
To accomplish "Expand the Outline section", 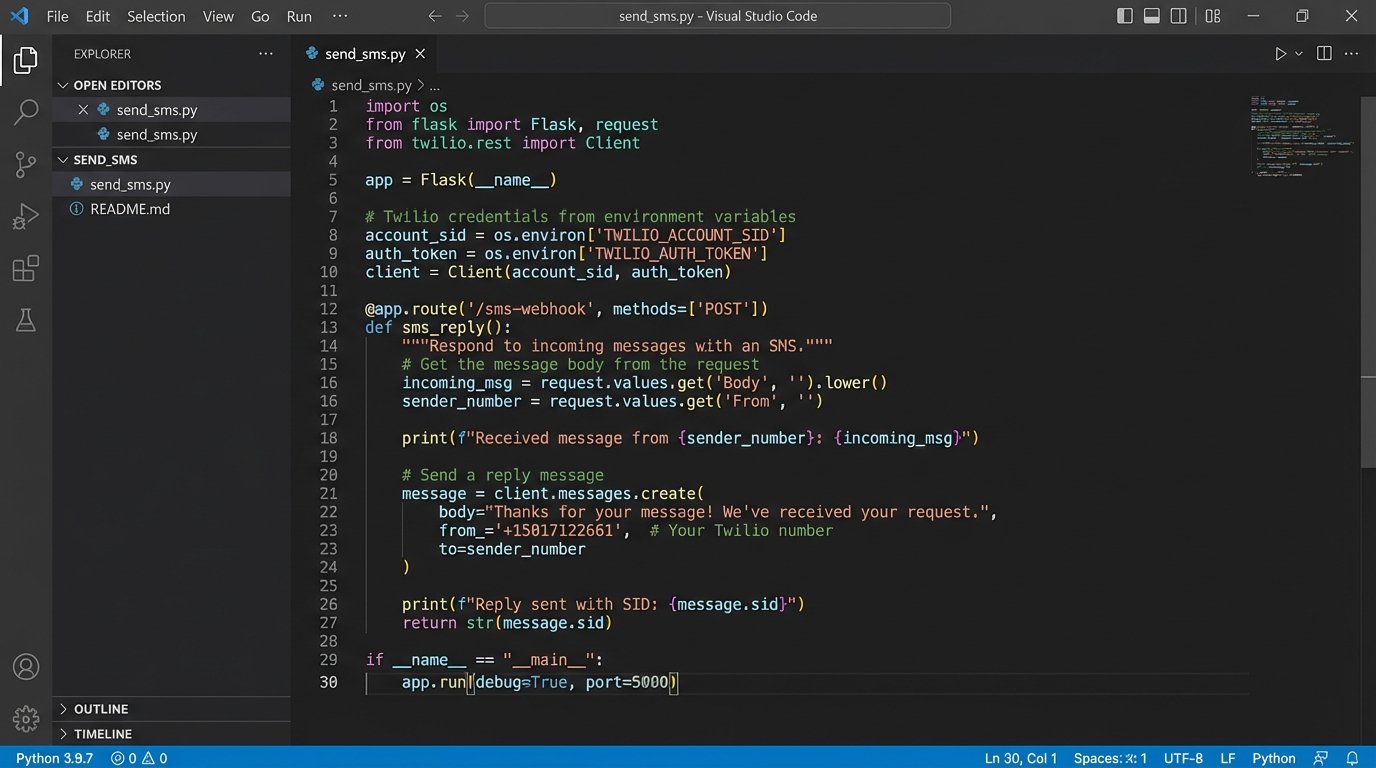I will click(x=100, y=709).
